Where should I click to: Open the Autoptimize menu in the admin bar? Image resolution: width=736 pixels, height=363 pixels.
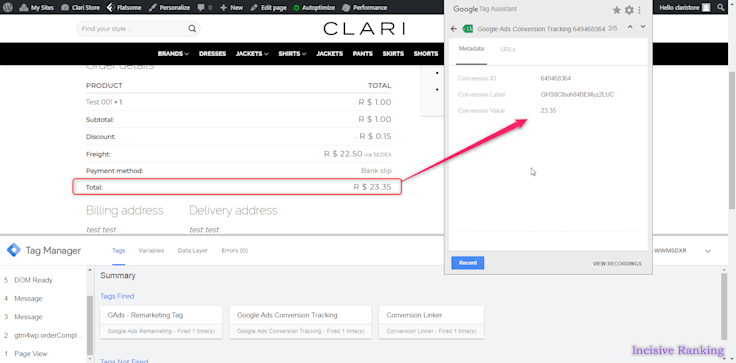coord(314,8)
